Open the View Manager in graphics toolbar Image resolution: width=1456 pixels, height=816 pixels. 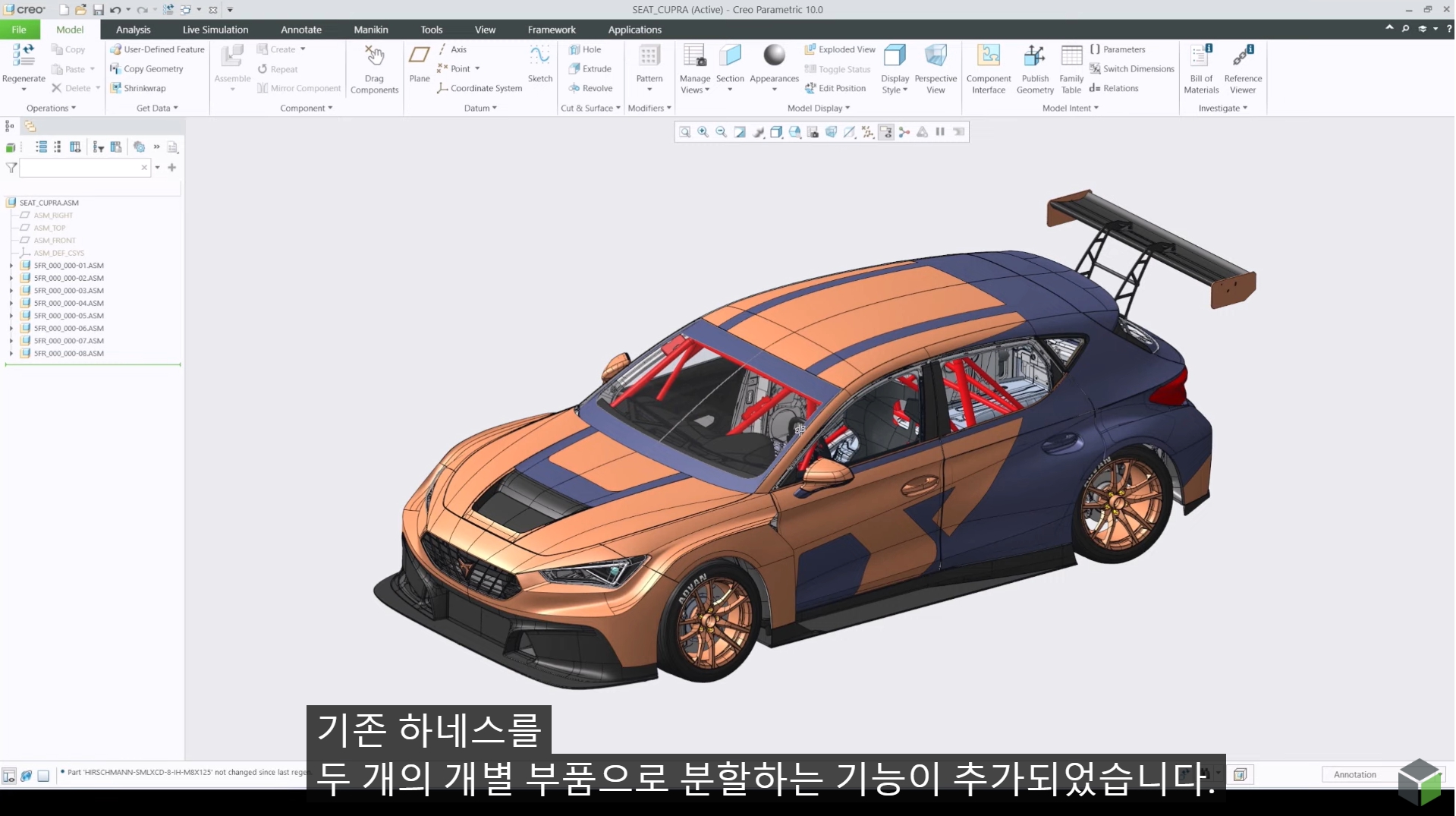coord(813,132)
